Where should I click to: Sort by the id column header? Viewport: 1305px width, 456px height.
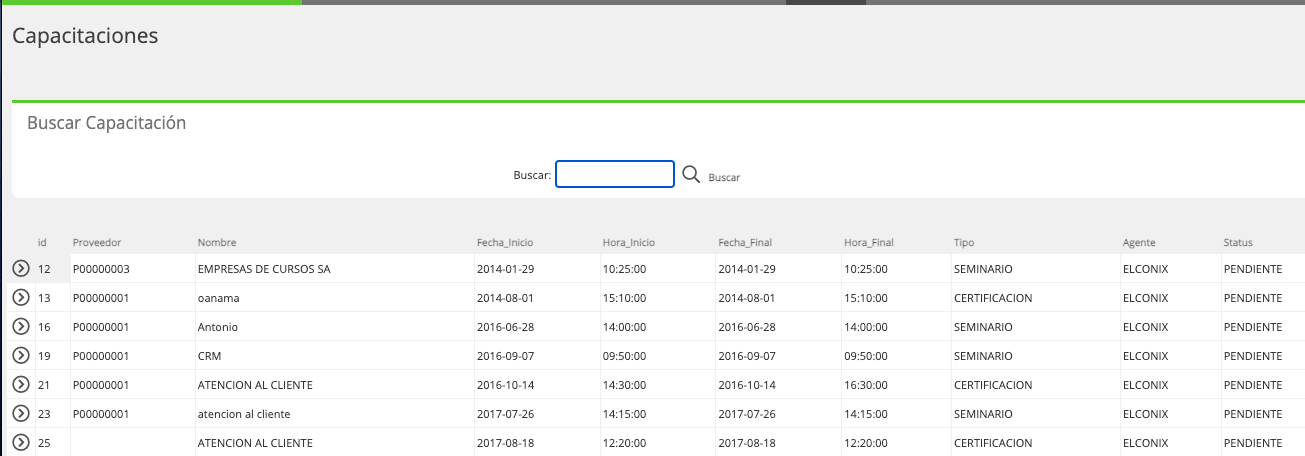pos(43,243)
